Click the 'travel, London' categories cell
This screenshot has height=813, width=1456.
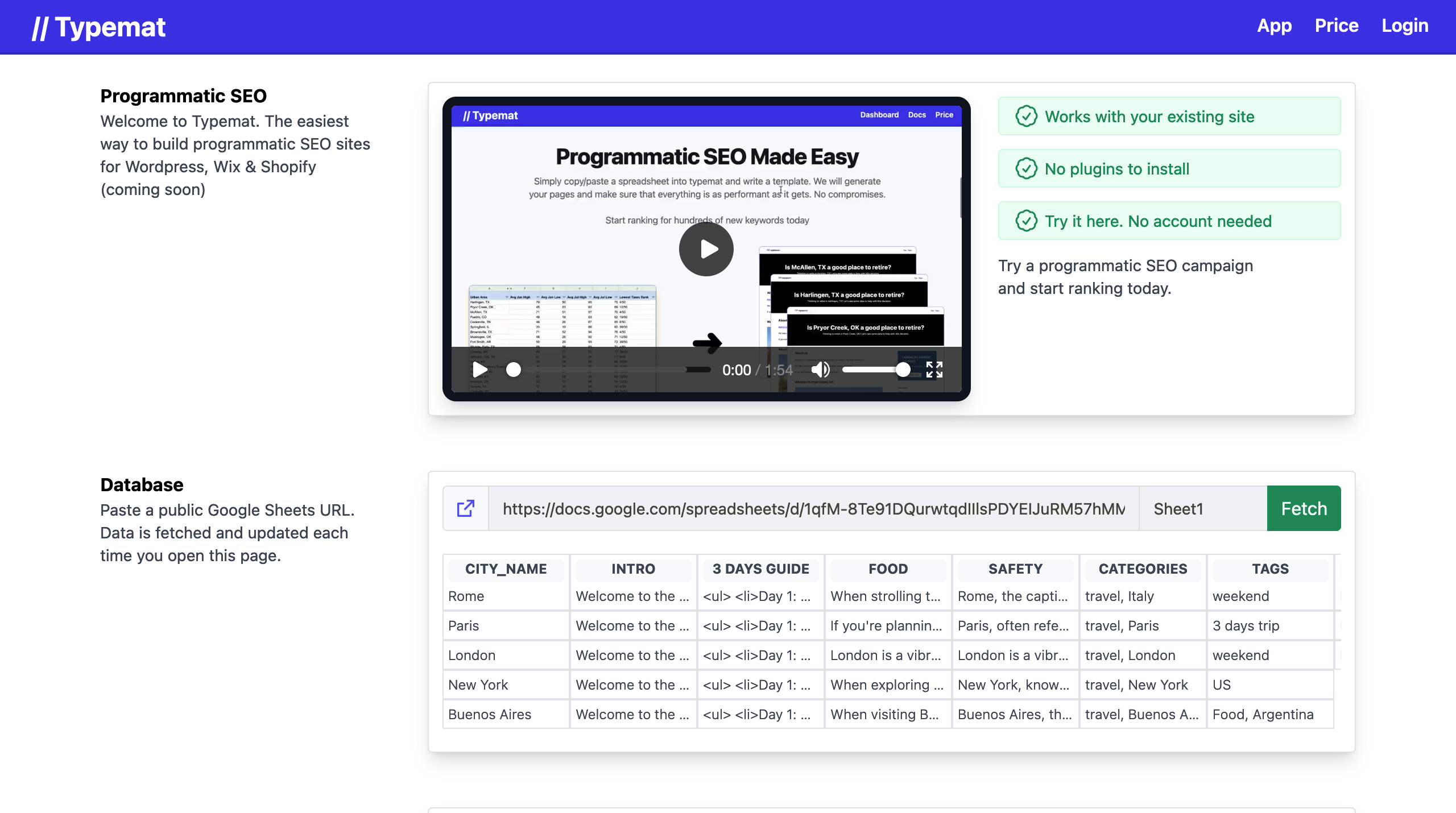(x=1143, y=656)
